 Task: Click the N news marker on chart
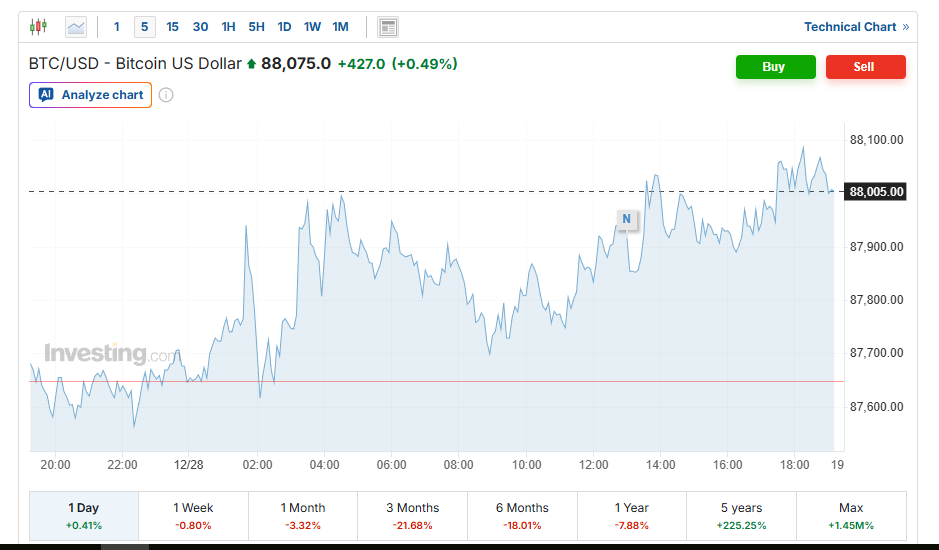(x=627, y=219)
